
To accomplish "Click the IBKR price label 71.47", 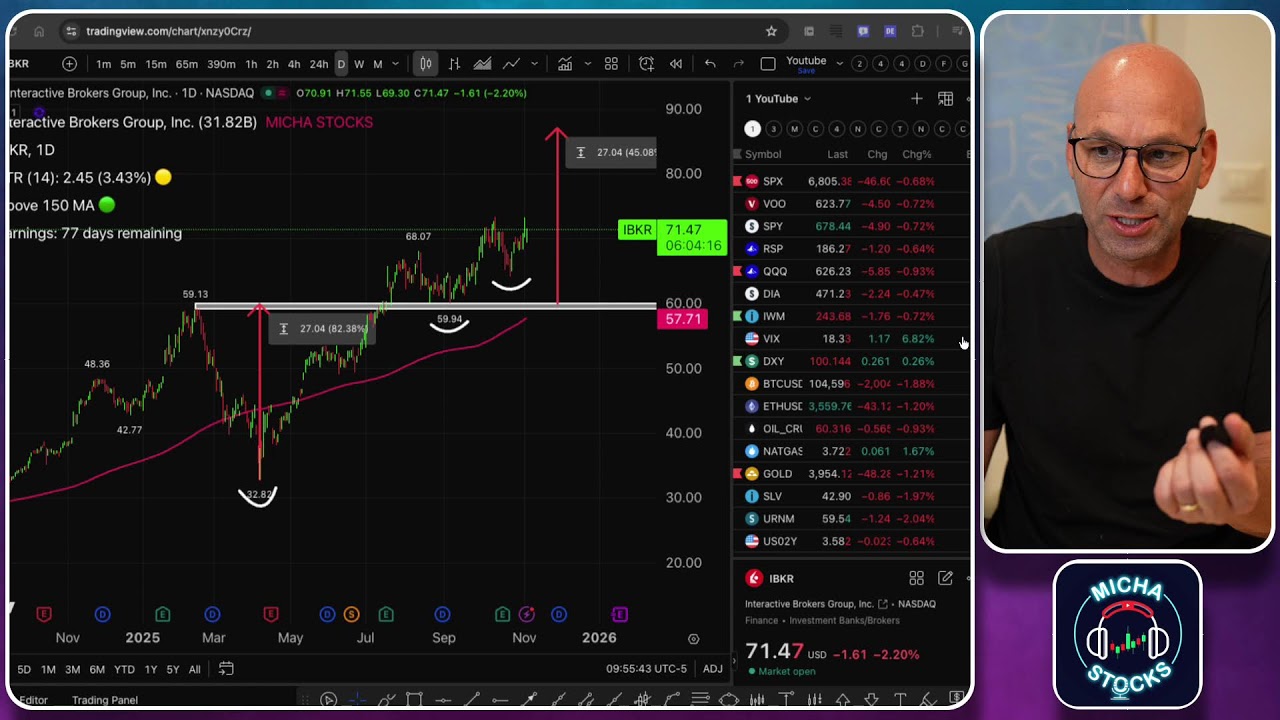I will [x=692, y=238].
